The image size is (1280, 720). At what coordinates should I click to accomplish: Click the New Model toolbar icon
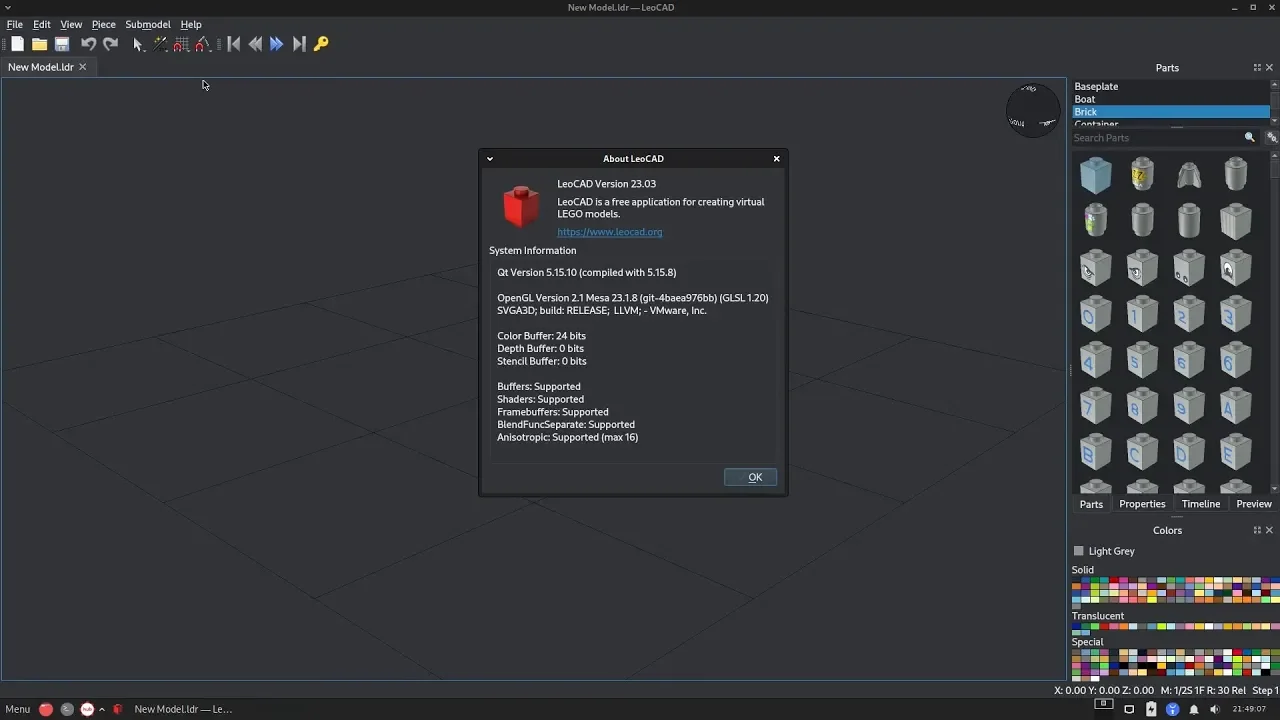pyautogui.click(x=17, y=44)
